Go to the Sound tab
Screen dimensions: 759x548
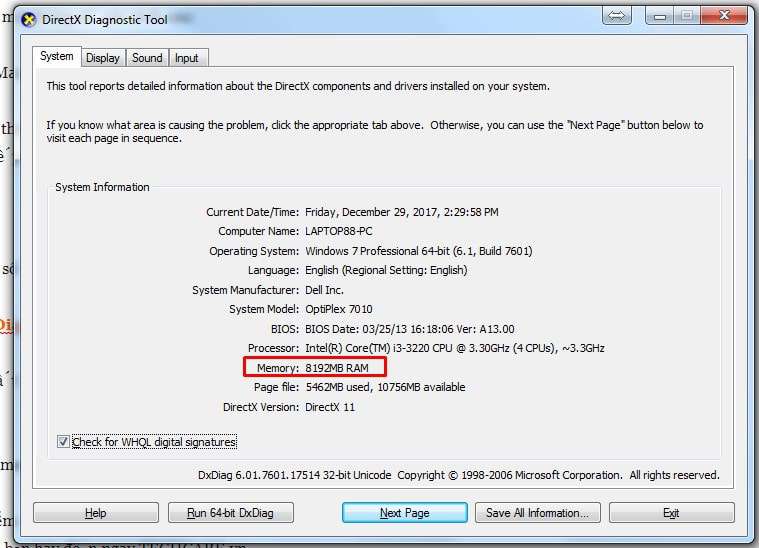pyautogui.click(x=147, y=58)
